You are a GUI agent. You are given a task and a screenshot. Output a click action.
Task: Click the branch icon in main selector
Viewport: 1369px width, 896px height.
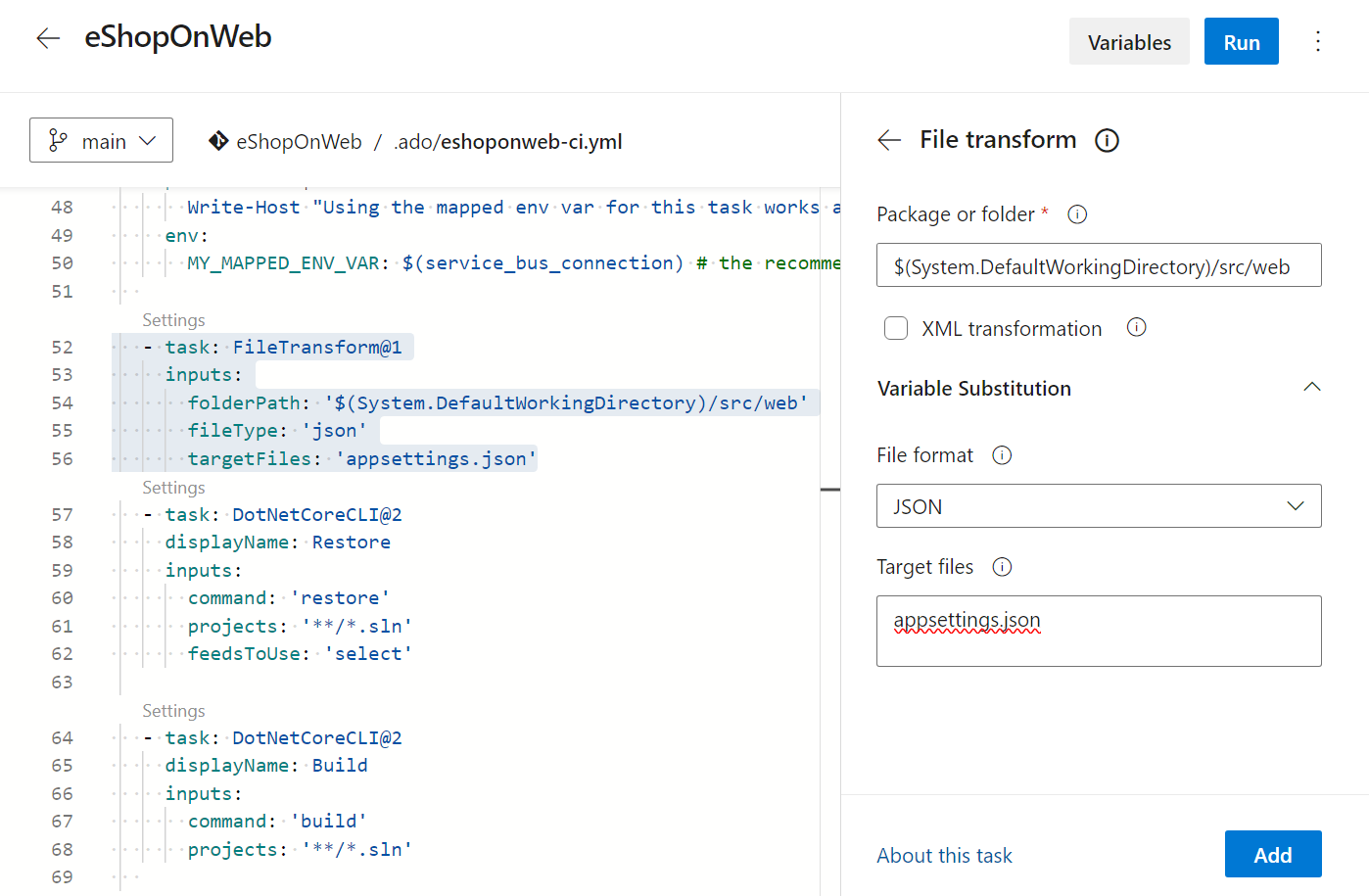point(59,141)
